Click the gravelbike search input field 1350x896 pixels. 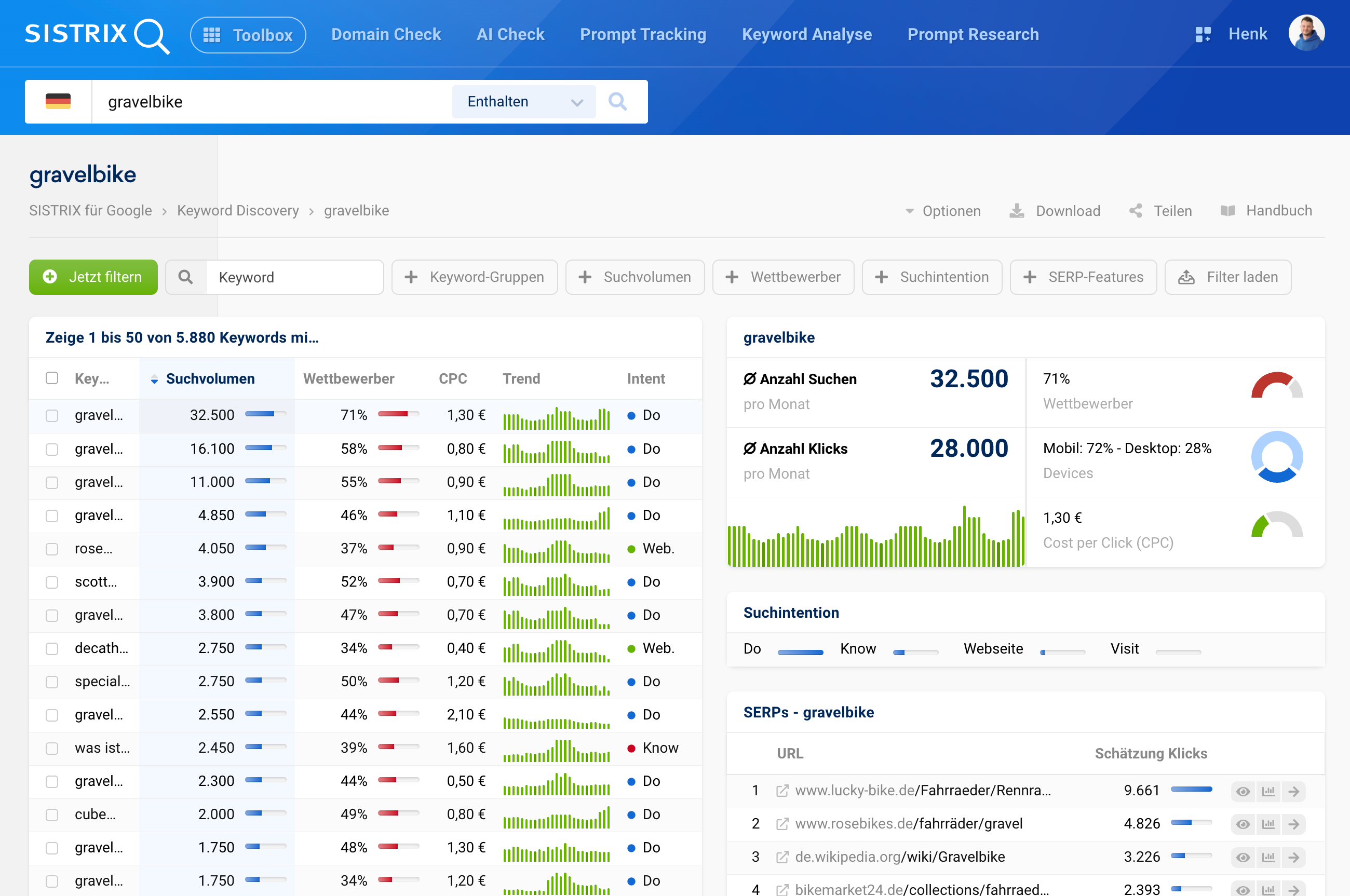pyautogui.click(x=272, y=102)
